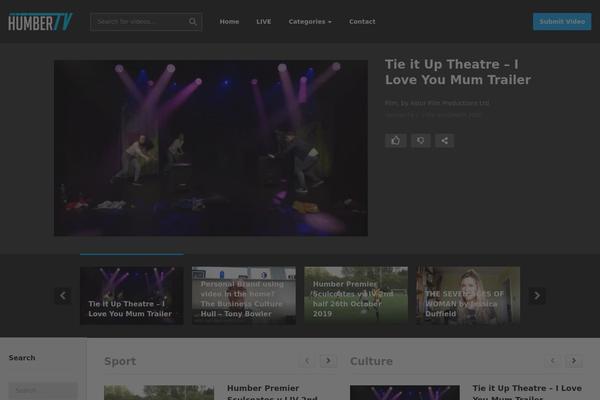Select the Personal Brand Tony Bowler thumbnail
The image size is (600, 400).
(244, 295)
